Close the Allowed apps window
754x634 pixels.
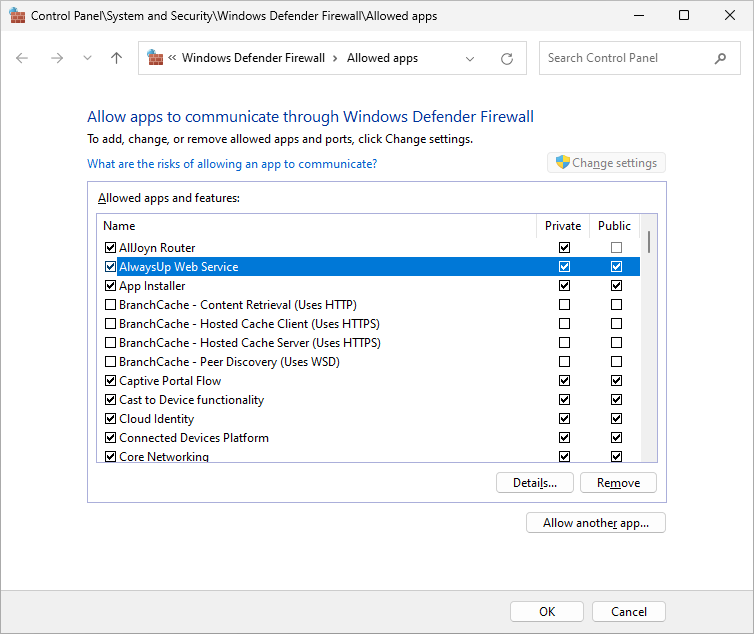click(729, 15)
